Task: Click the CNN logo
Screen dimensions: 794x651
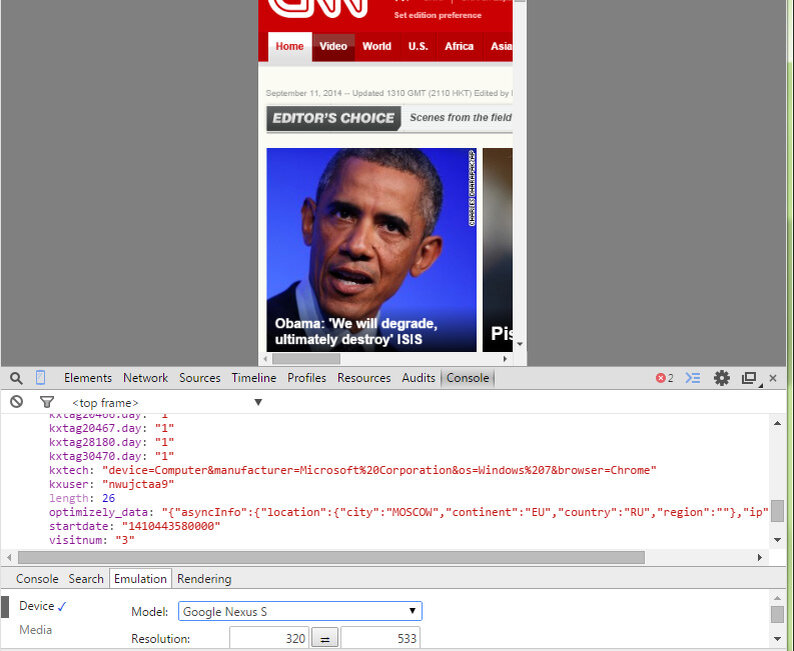Action: 318,9
